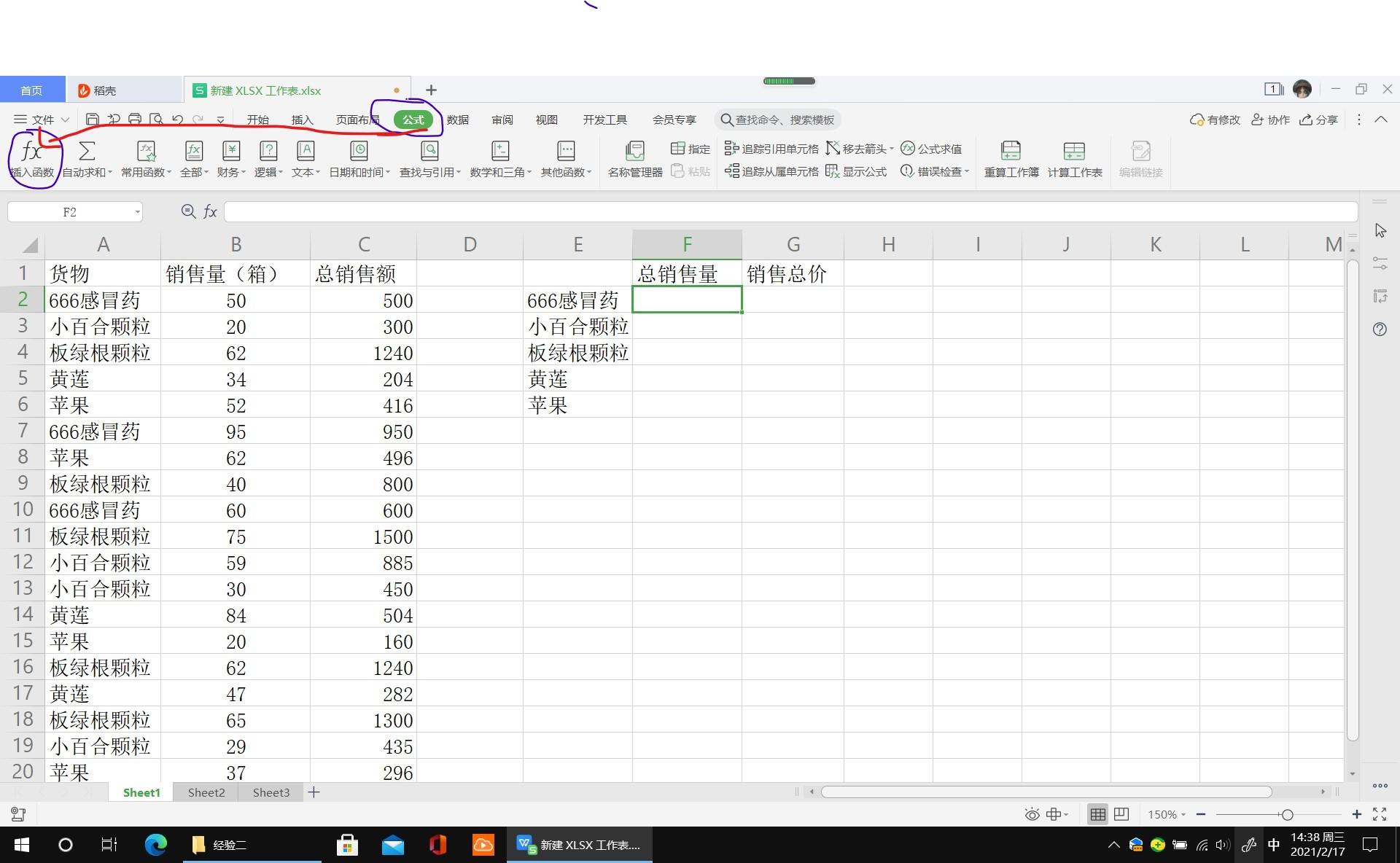The width and height of the screenshot is (1400, 863).
Task: Click the Collaborate button
Action: click(x=1270, y=120)
